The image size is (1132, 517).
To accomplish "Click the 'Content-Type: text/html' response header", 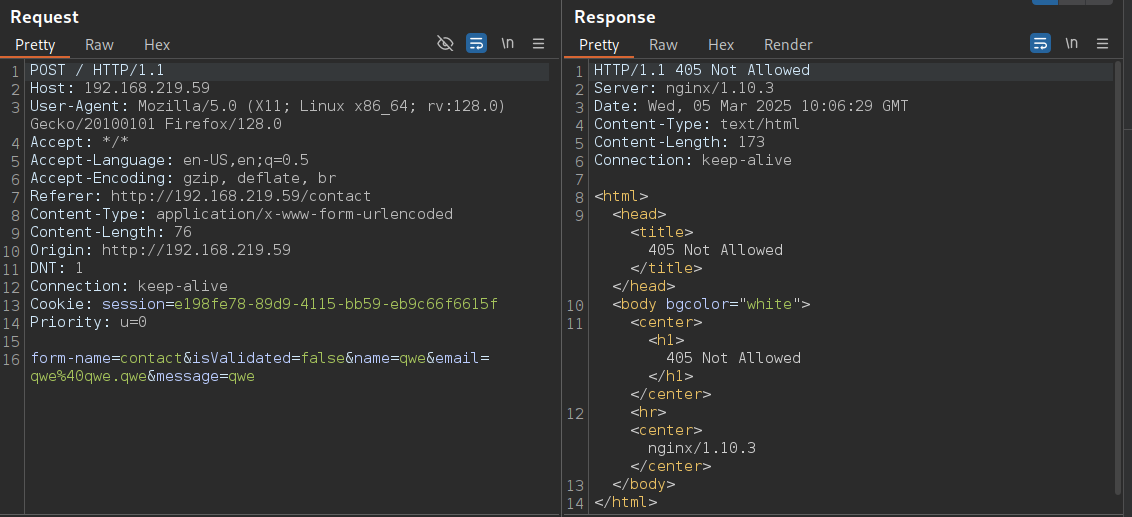I will 697,124.
